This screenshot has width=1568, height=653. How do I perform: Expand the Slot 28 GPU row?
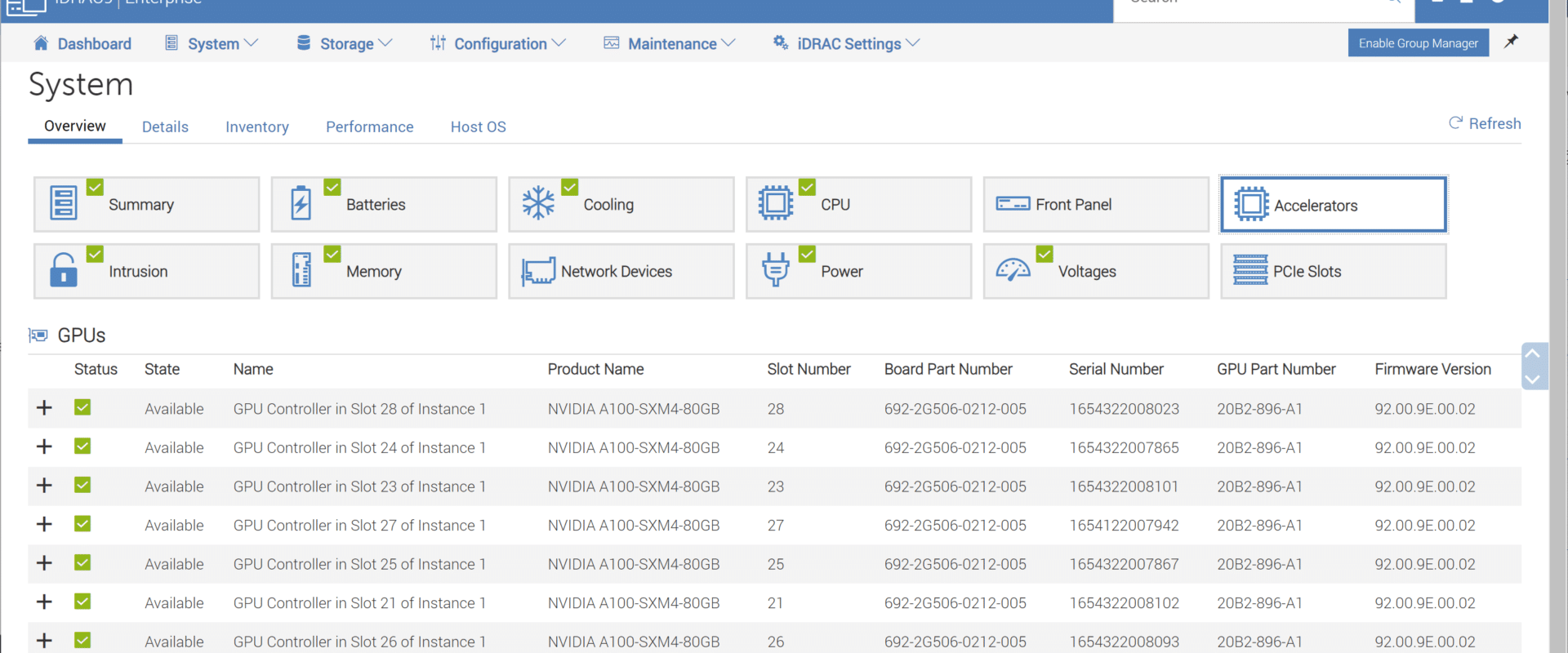point(44,407)
